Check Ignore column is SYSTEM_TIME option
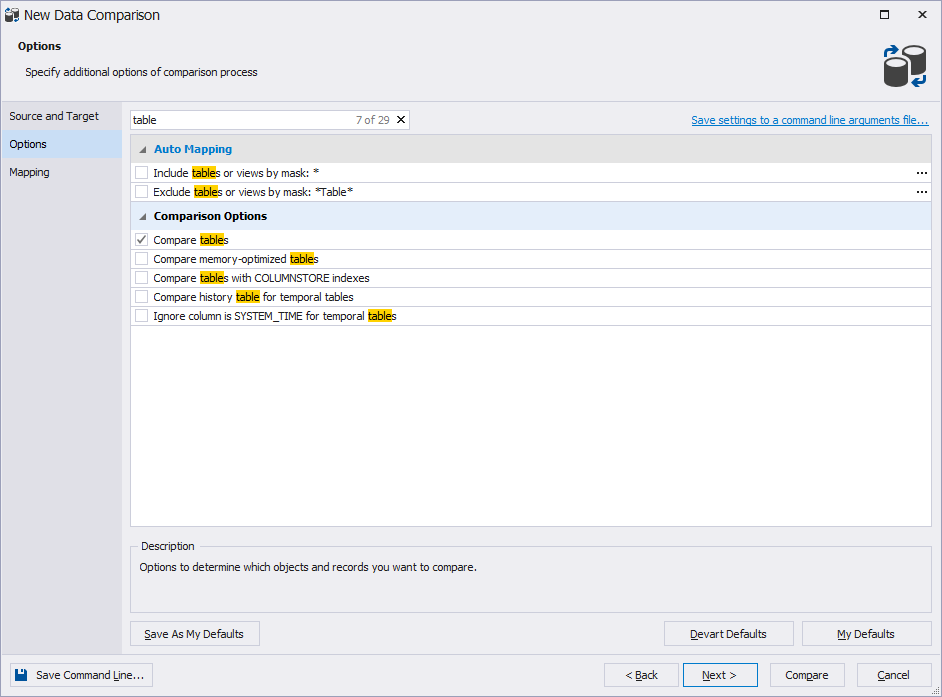Image resolution: width=942 pixels, height=697 pixels. (142, 316)
